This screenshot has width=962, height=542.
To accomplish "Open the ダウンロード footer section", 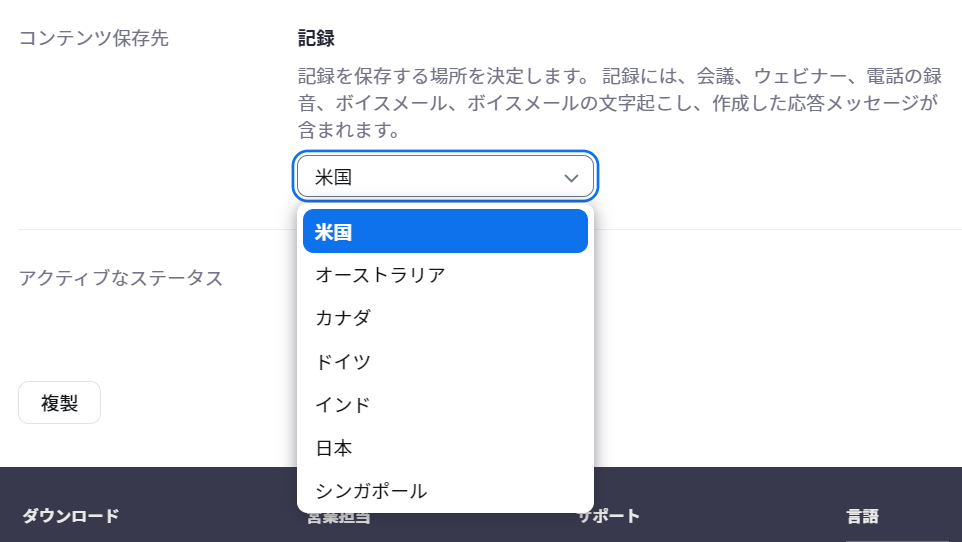I will 71,516.
